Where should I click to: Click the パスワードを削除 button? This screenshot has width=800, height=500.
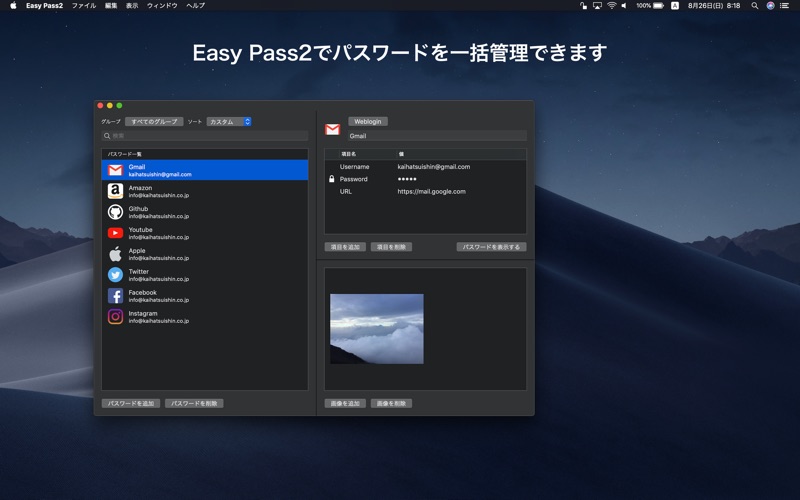point(194,404)
